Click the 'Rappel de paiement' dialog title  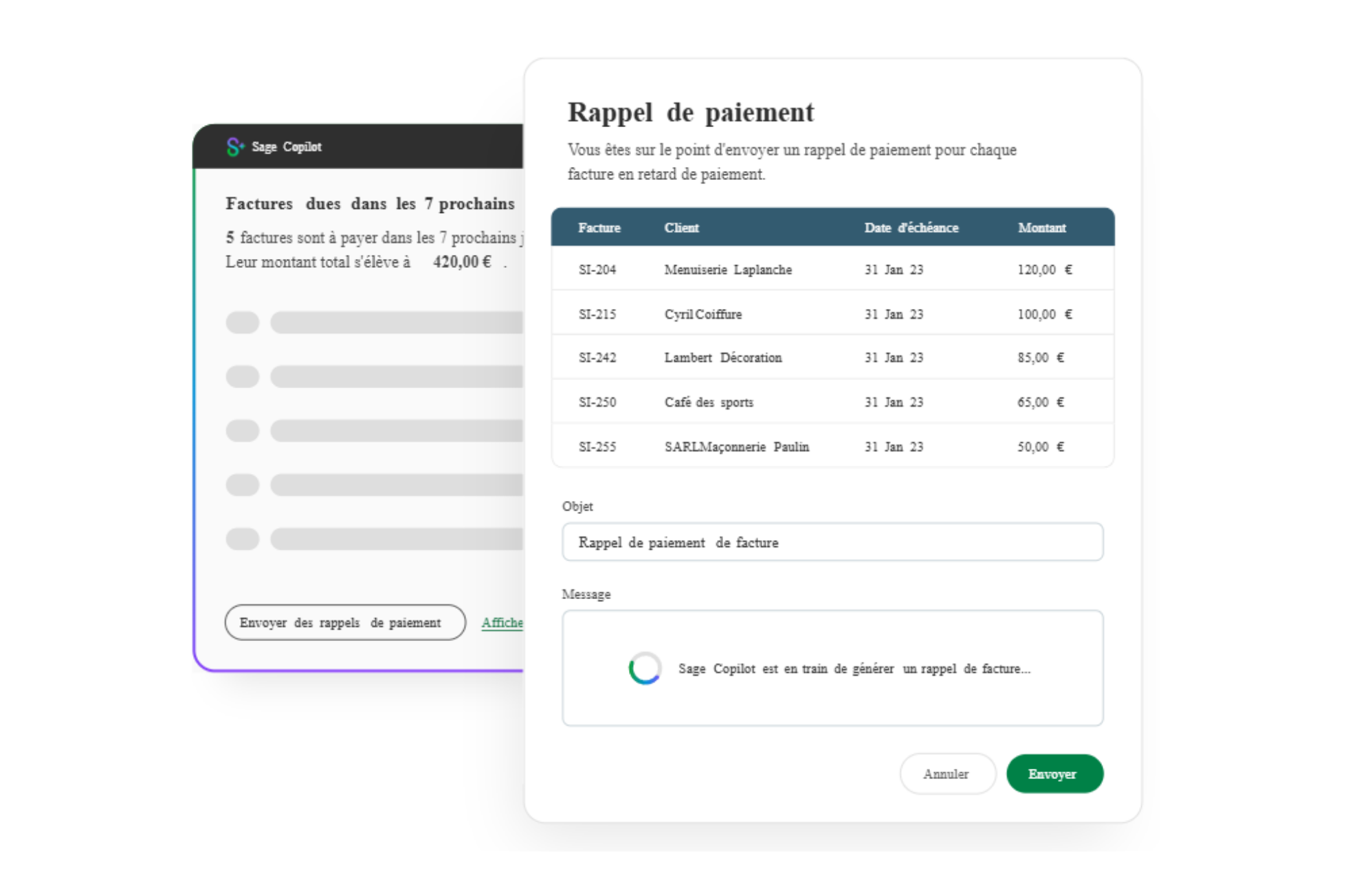coord(691,113)
